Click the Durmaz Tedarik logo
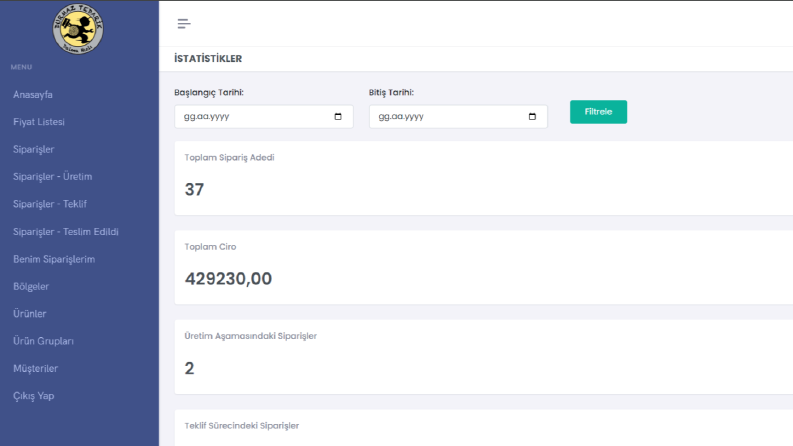The image size is (793, 446). pos(78,29)
